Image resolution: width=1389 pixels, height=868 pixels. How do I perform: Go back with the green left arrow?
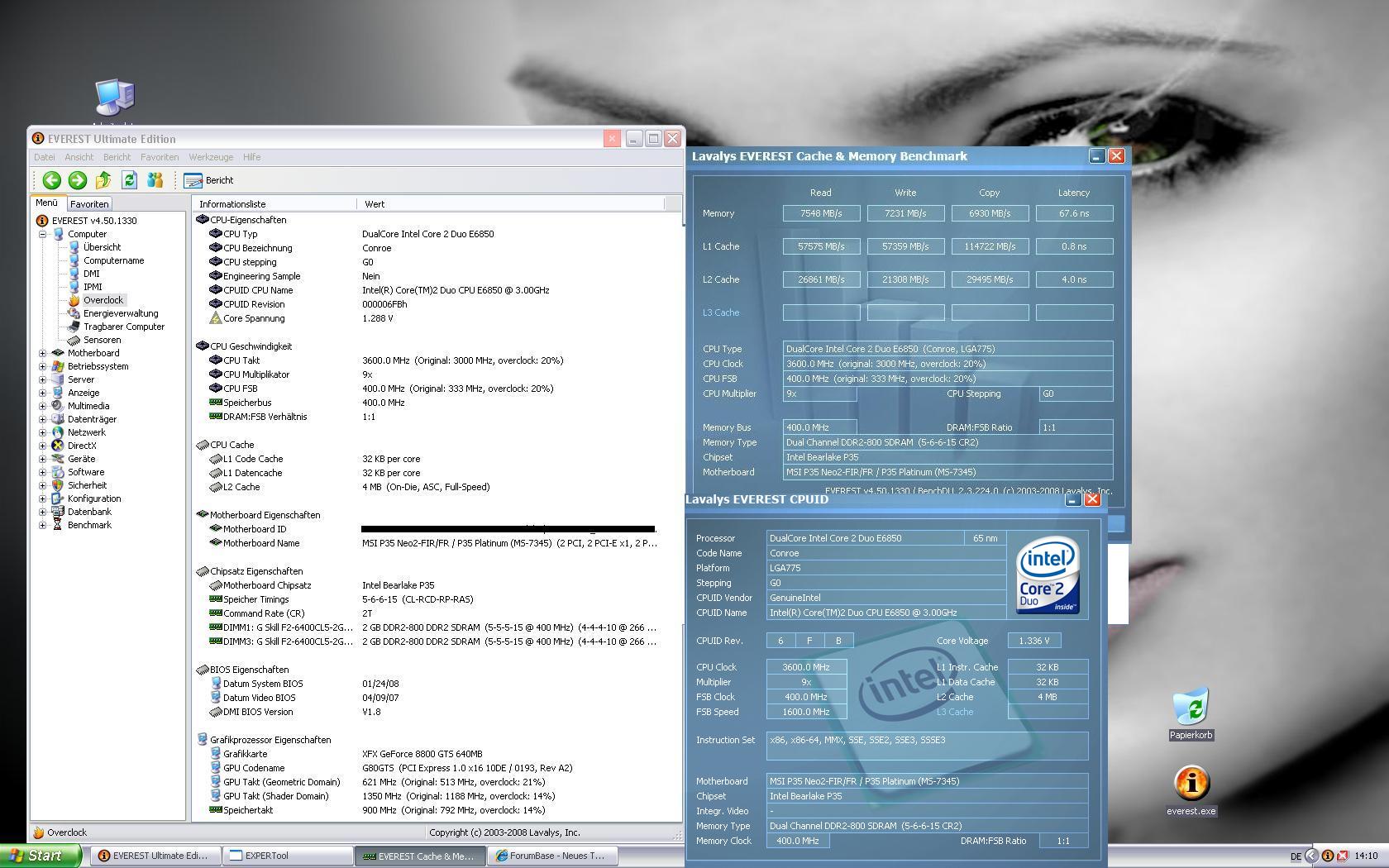51,180
